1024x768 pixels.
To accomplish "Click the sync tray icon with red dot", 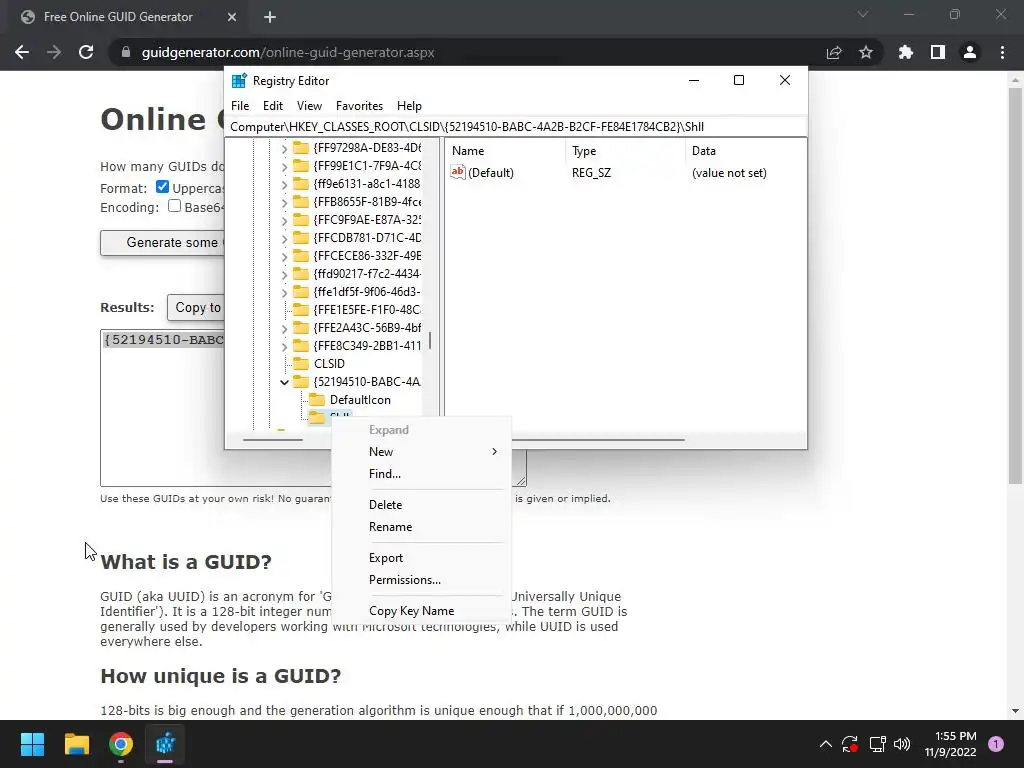I will (x=850, y=744).
